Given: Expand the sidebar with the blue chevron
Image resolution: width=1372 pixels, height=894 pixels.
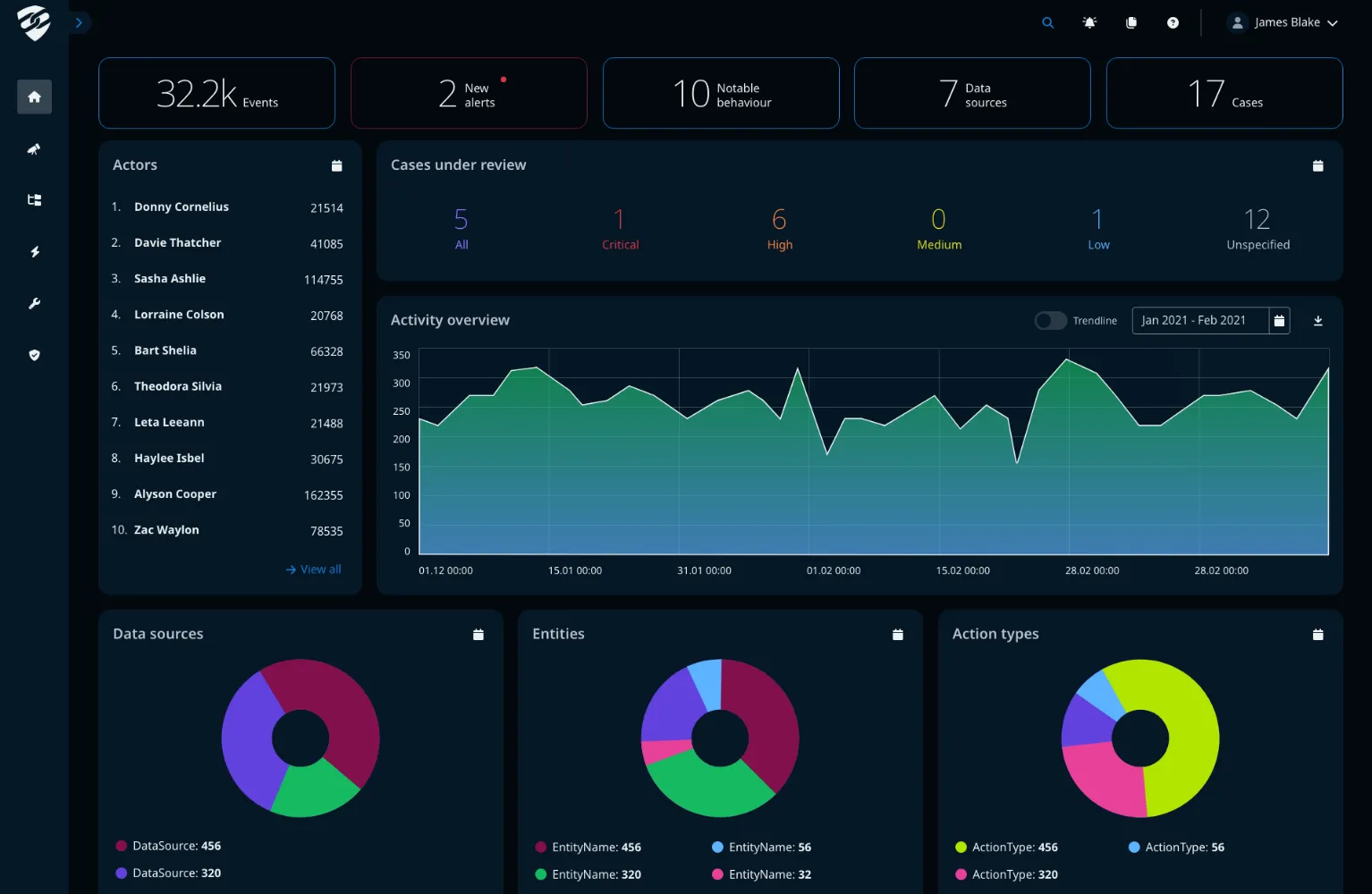Looking at the screenshot, I should 79,22.
